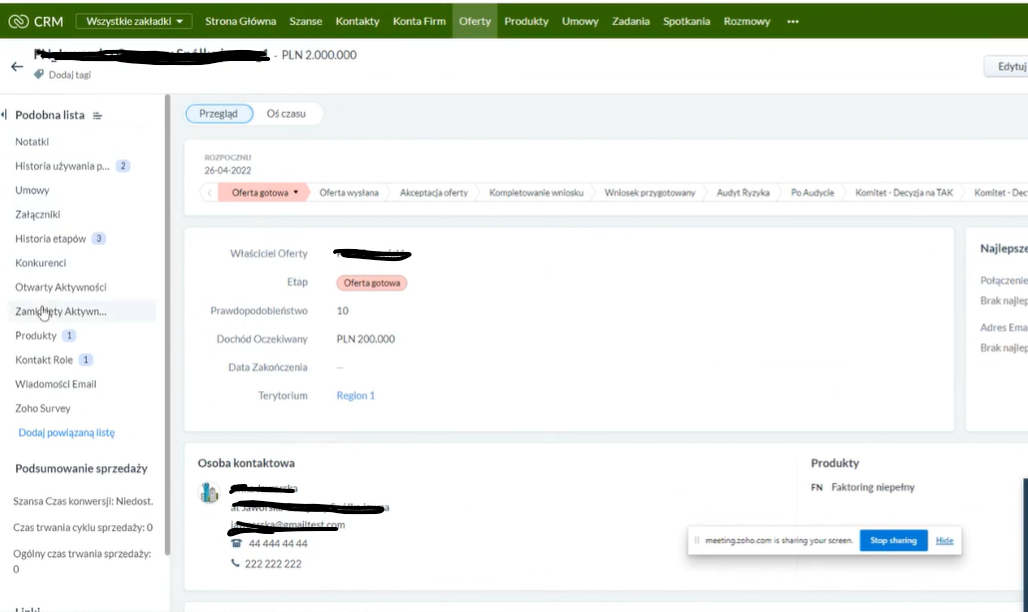Expand the Oferta gotowa stage dropdown
The height and width of the screenshot is (612, 1028).
click(296, 192)
